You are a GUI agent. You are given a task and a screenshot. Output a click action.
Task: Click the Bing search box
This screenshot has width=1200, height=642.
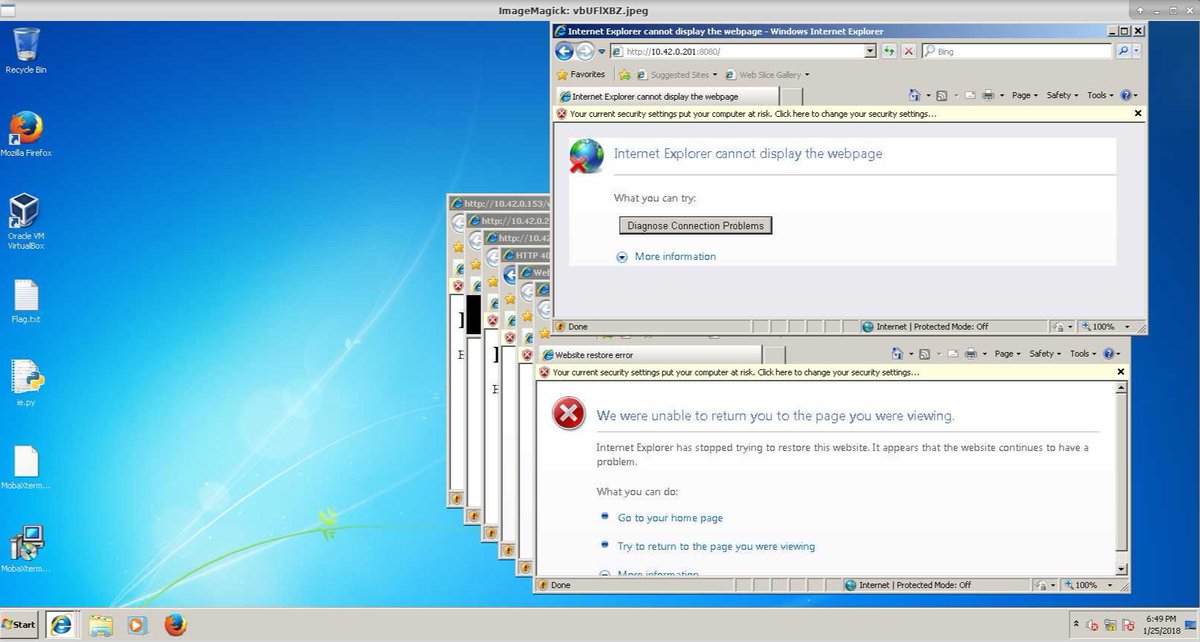point(1015,51)
